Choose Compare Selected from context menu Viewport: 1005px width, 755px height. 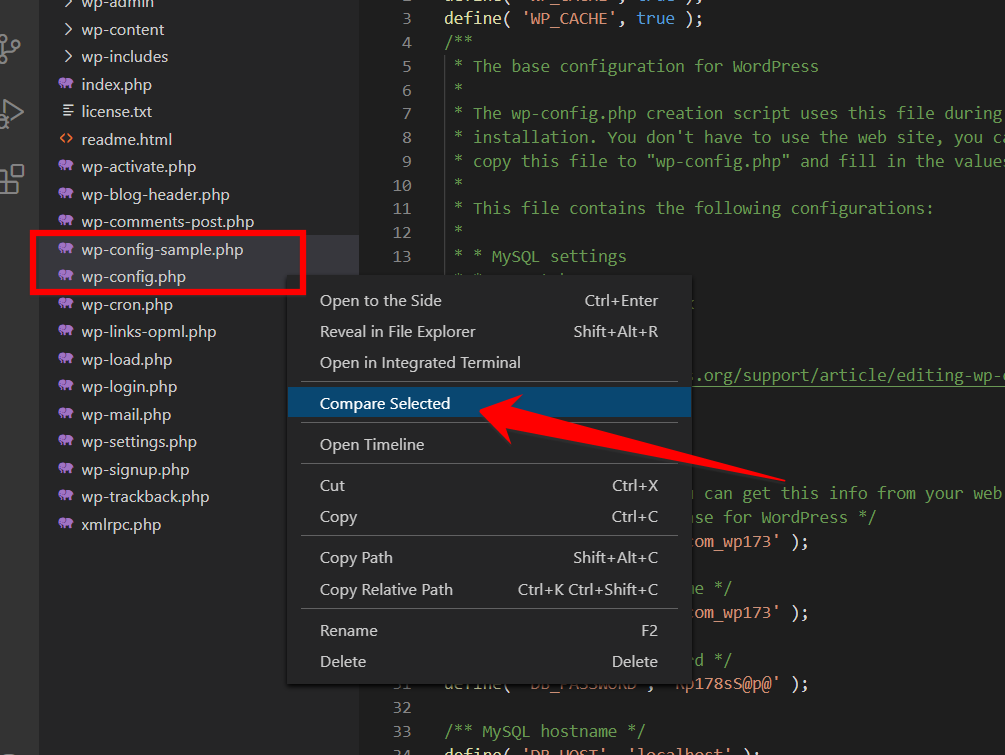click(489, 403)
